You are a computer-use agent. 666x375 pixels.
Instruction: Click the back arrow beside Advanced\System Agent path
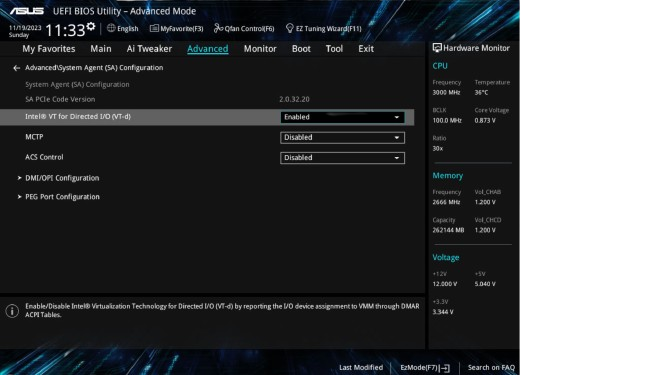click(17, 68)
